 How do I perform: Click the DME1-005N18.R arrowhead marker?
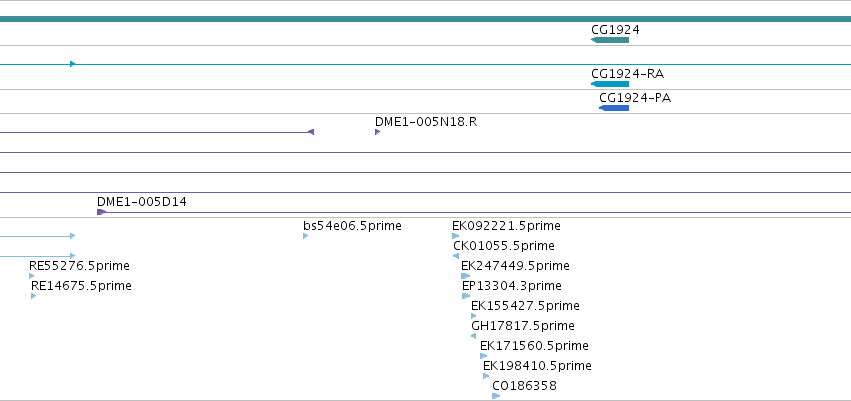coord(377,132)
